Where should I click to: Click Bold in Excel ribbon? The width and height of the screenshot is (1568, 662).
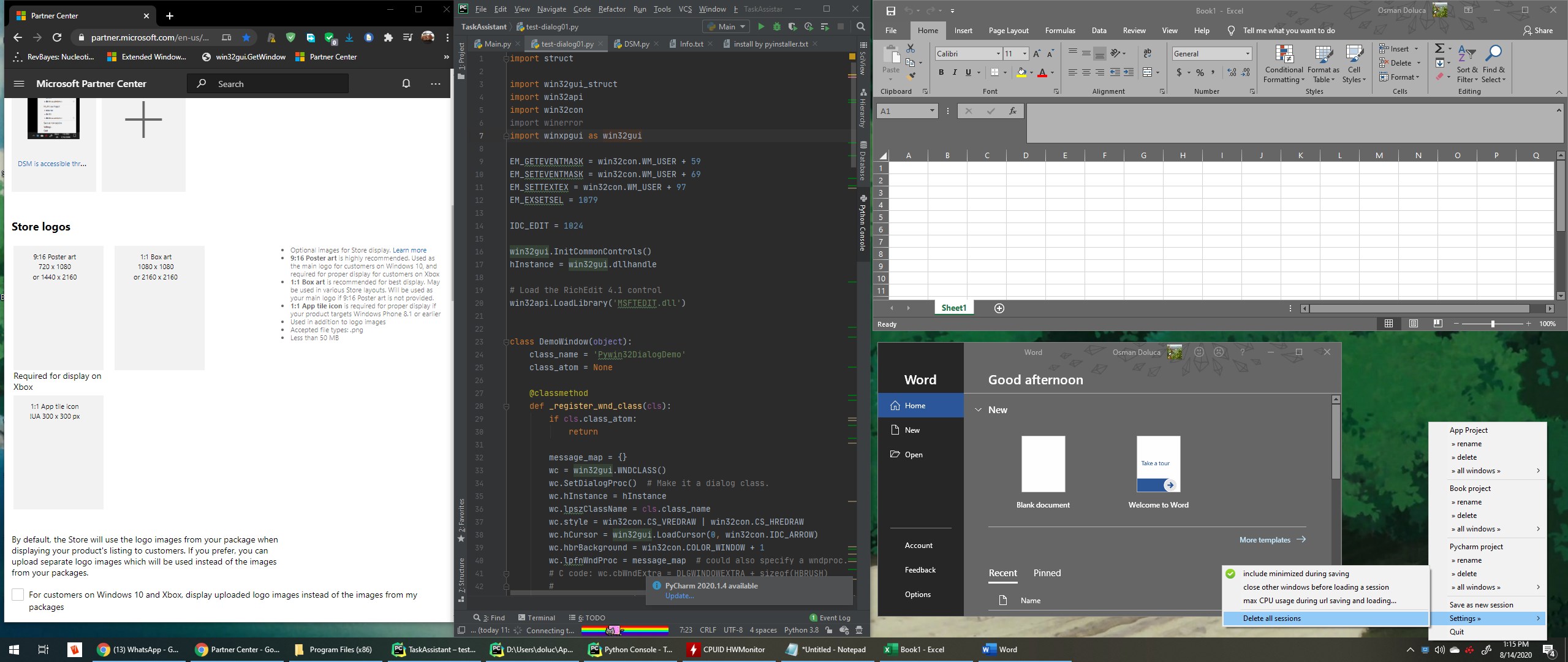(941, 72)
